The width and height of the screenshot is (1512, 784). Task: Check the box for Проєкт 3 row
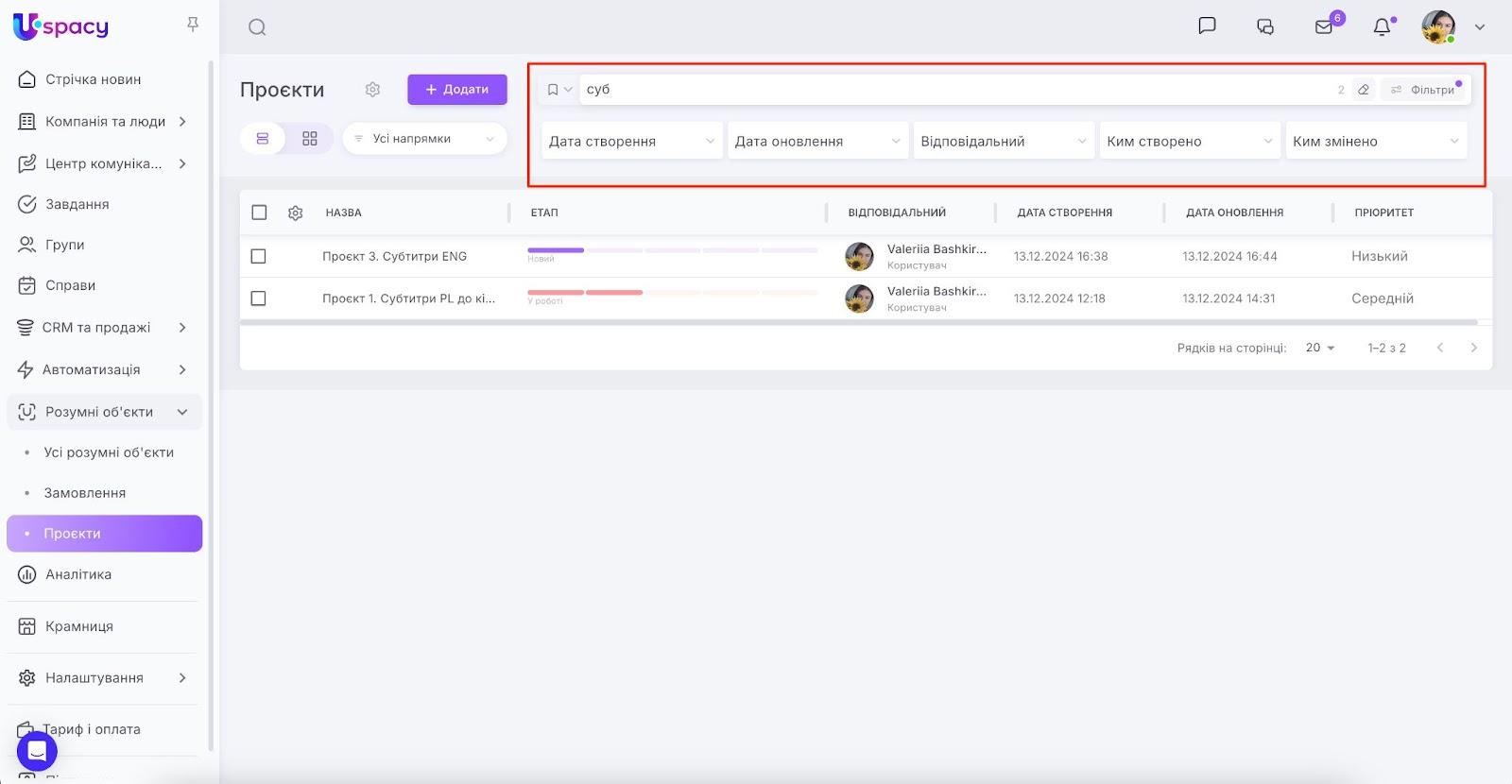(259, 257)
